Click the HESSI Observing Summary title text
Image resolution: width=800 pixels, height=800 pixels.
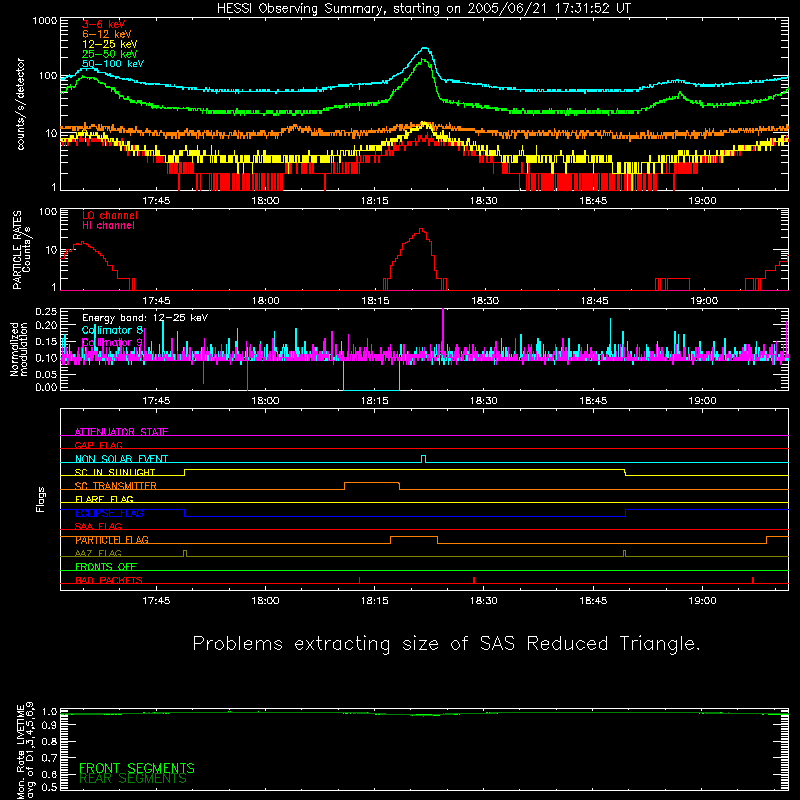tap(423, 9)
